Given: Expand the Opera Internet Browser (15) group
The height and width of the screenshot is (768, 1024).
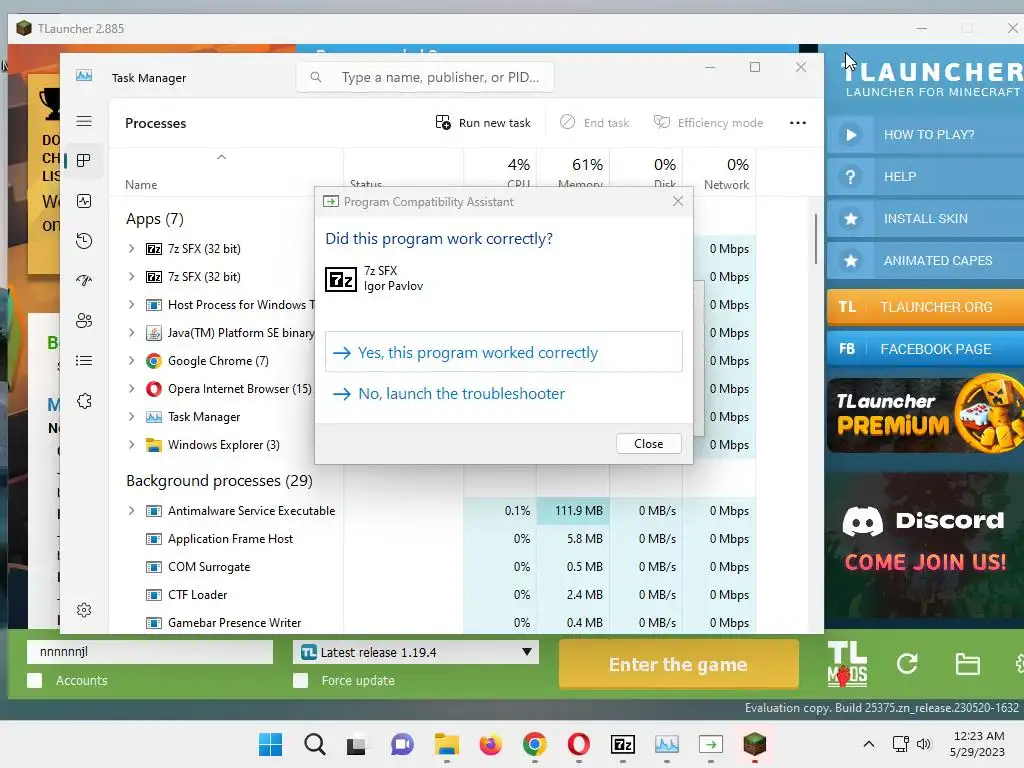Looking at the screenshot, I should pos(131,389).
